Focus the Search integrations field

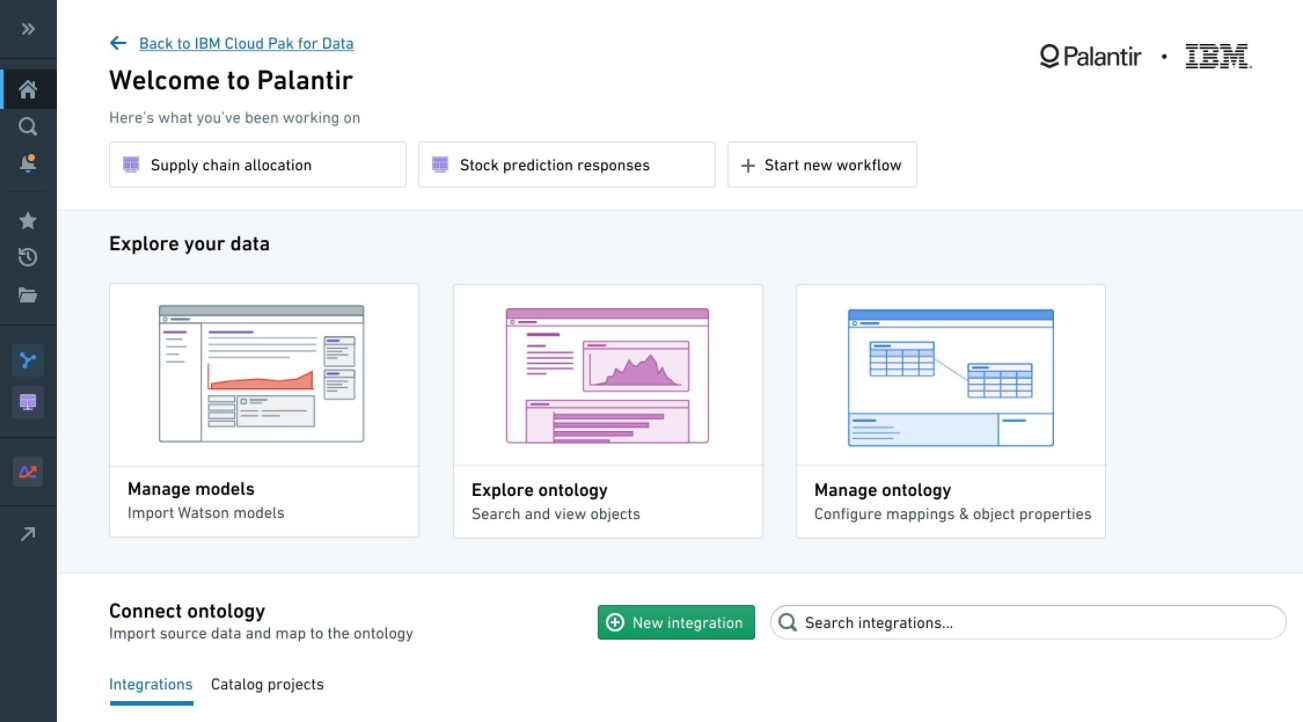[1028, 622]
